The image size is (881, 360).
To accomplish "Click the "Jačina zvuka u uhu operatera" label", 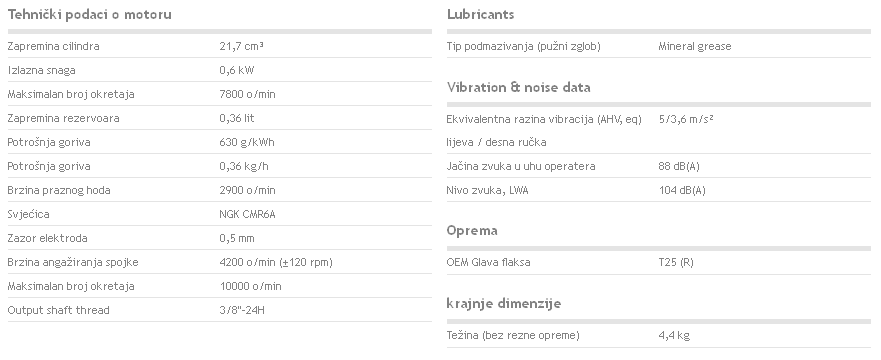I will pos(521,167).
